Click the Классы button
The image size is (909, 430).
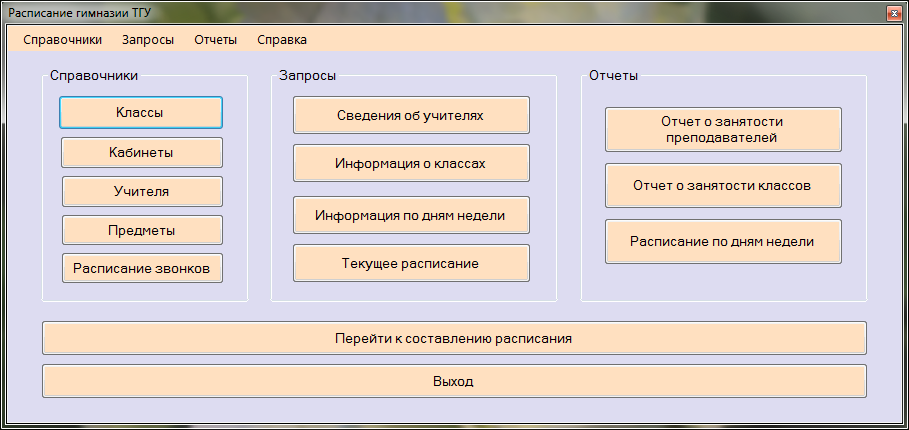[x=140, y=112]
